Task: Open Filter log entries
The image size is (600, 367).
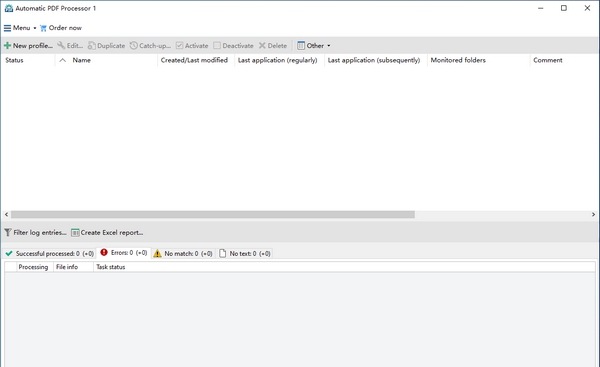Action: (x=35, y=233)
